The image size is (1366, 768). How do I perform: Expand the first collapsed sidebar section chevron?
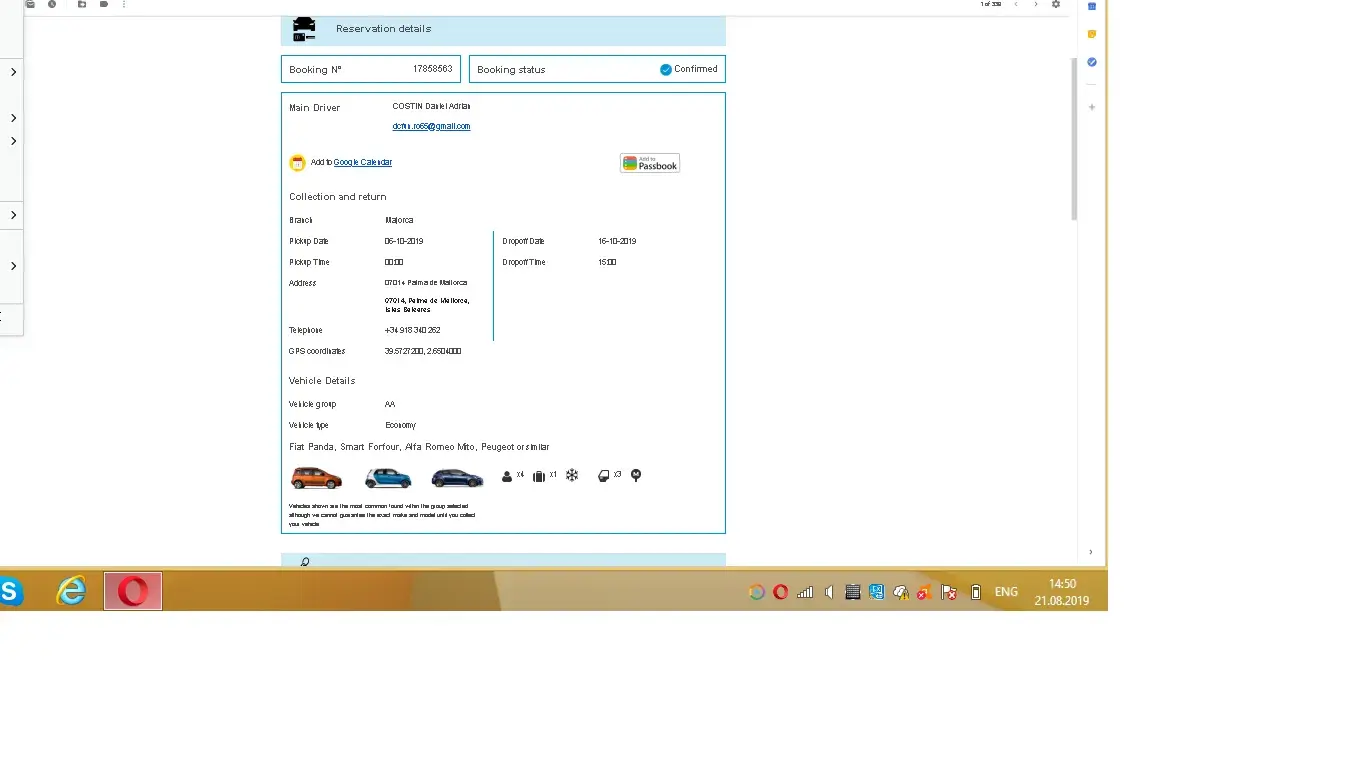click(x=13, y=72)
